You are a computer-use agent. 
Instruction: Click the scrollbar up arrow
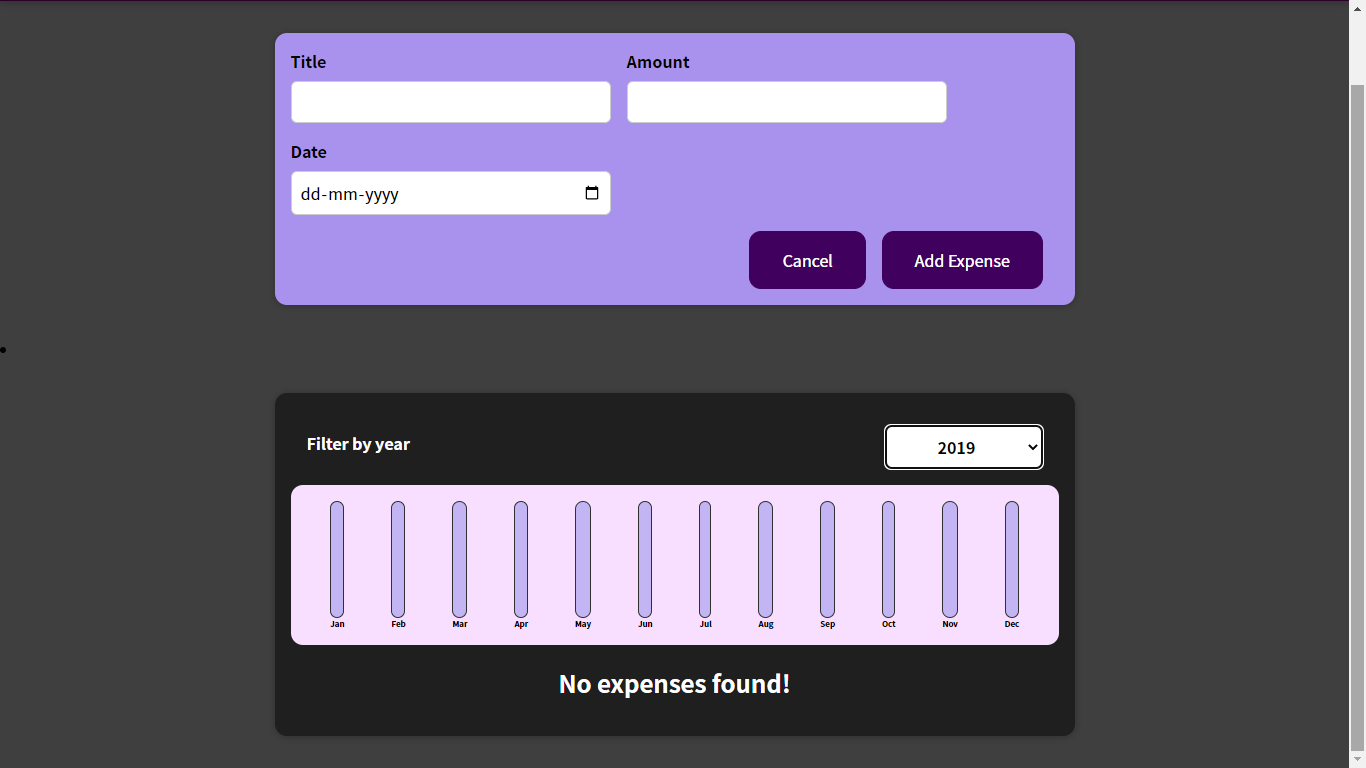[1358, 7]
